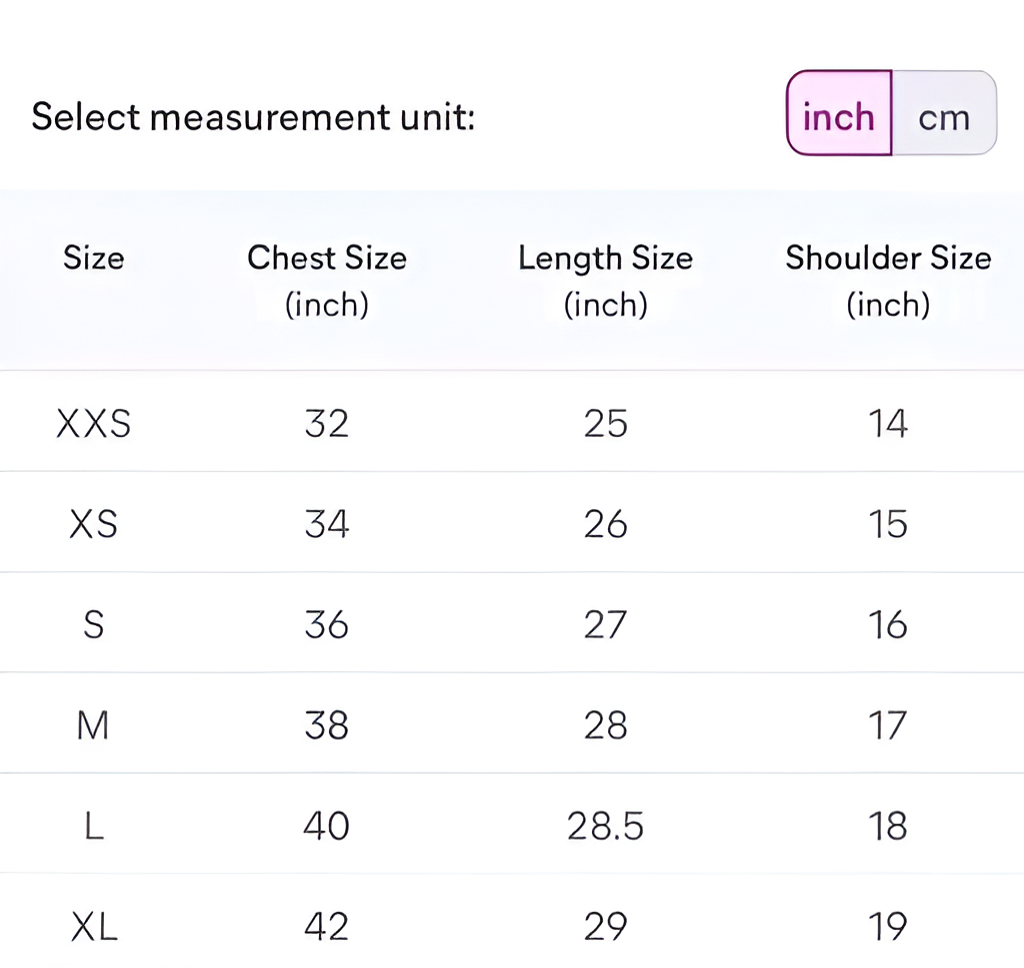Select the XL size row label
Screen dimensions: 1024x968
[93, 925]
